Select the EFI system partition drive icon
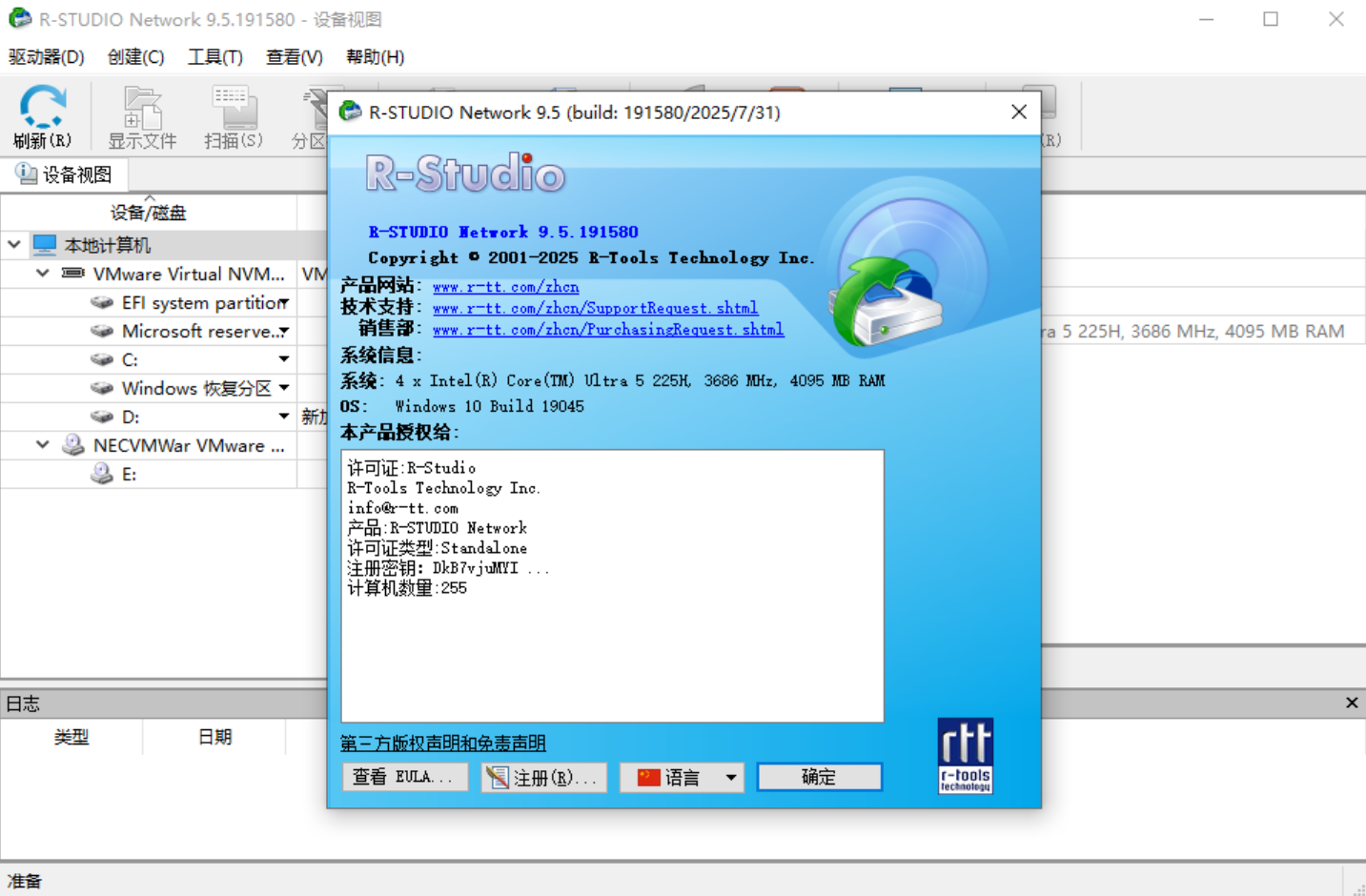This screenshot has width=1366, height=896. tap(102, 303)
